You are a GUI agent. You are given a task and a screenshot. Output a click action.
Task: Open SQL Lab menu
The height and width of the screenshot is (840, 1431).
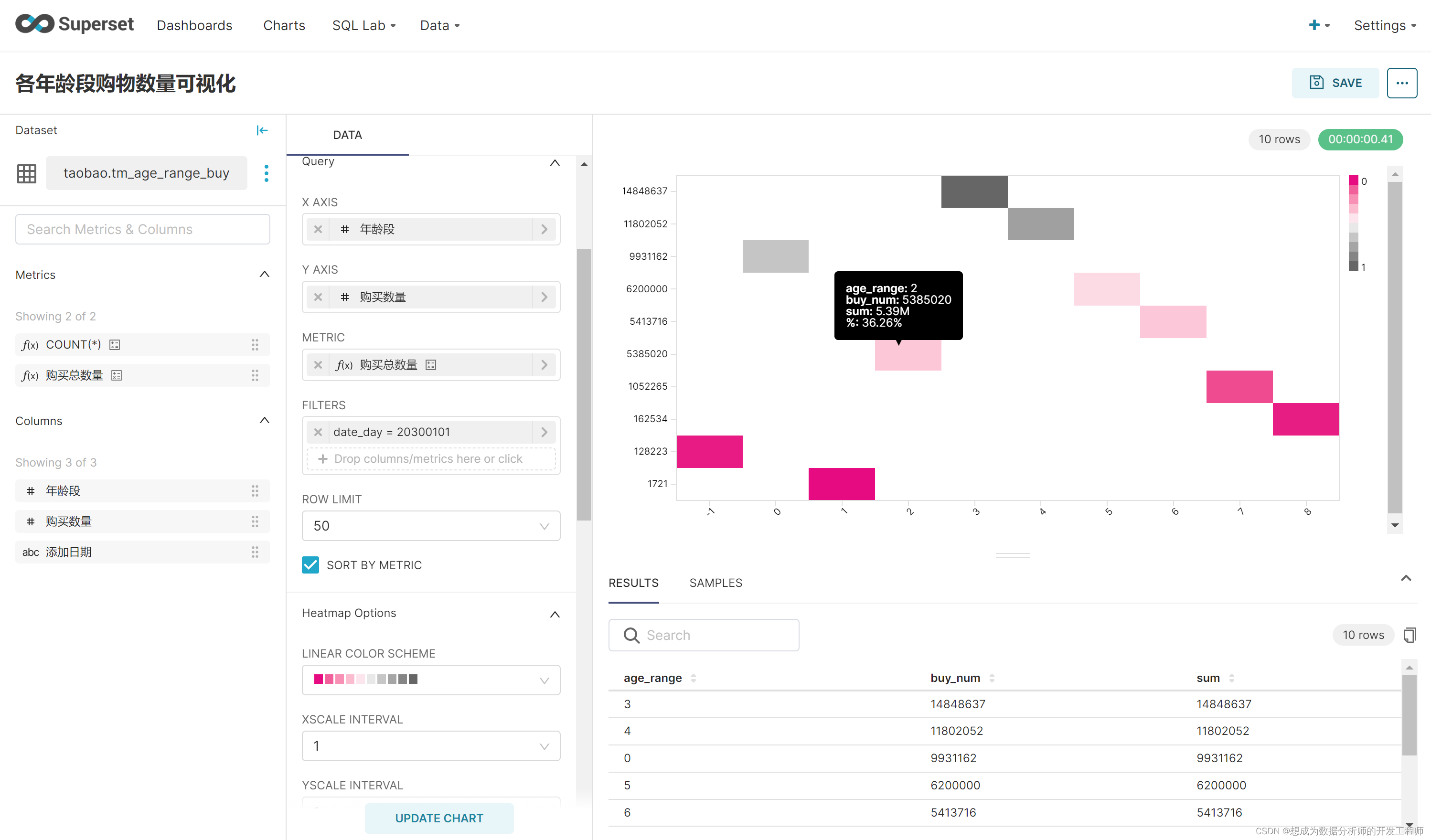click(x=364, y=25)
